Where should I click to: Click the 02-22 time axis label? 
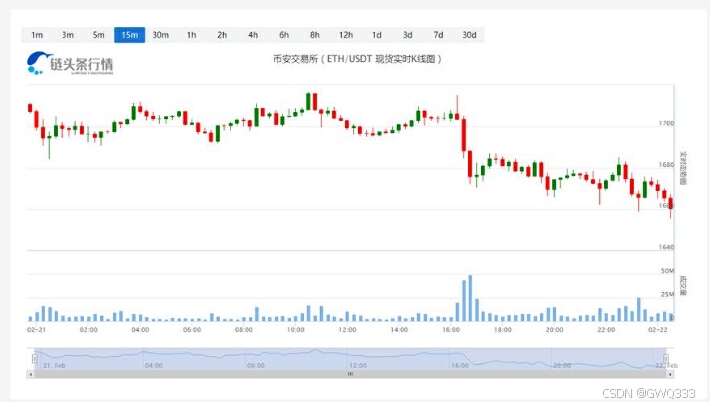[x=658, y=330]
